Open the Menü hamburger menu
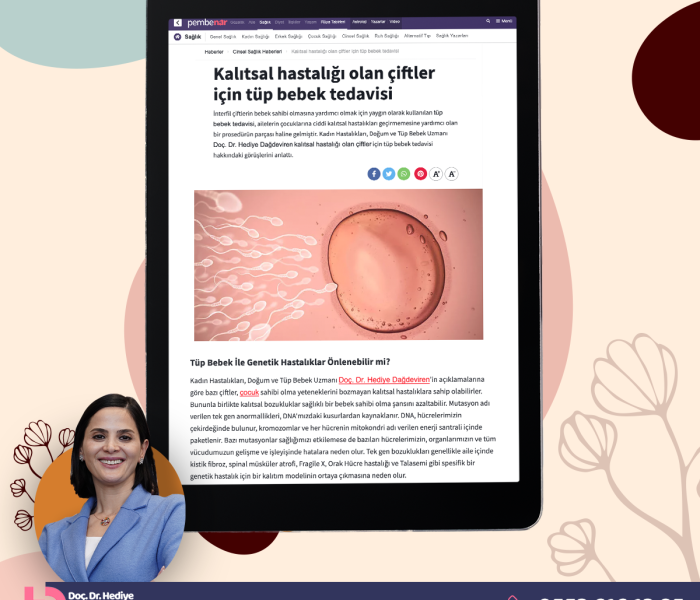Screen dimensions: 700x600 tap(505, 21)
